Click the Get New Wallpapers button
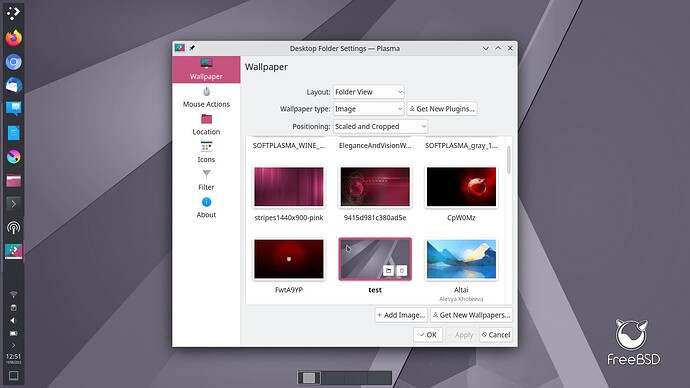 [471, 315]
